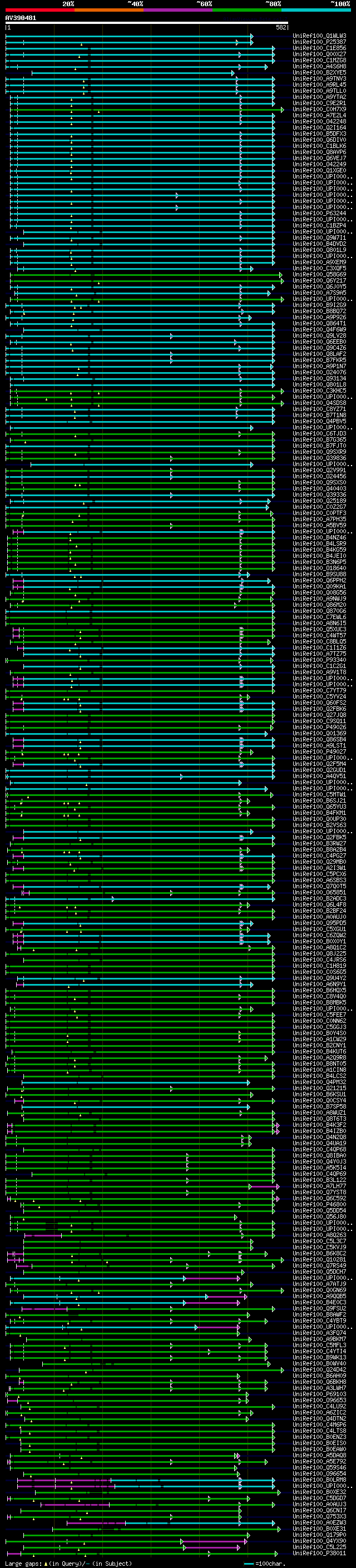Click the UniRef100_B6HQX5 label
Viewport: 356px width, 1568px height.
point(319,990)
